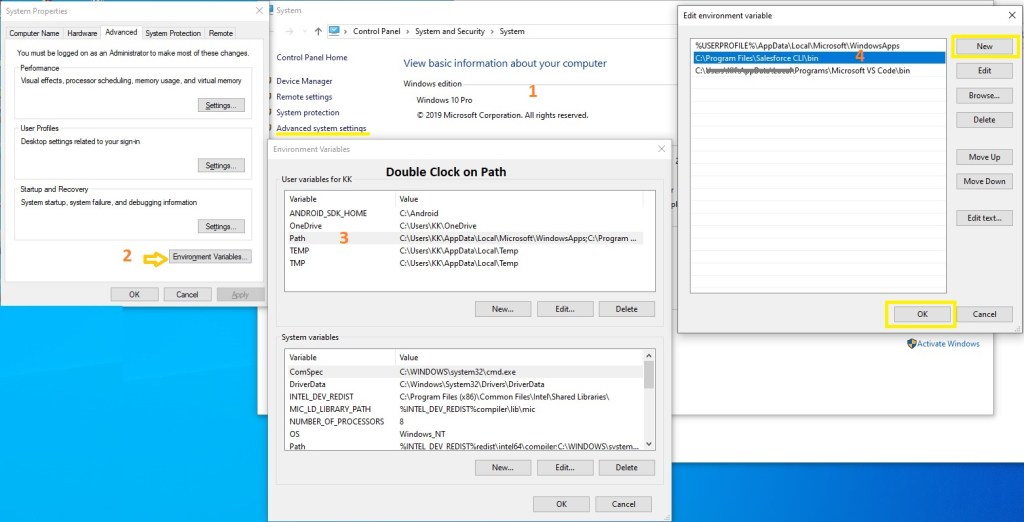Click the Activate Windows shield icon

[x=911, y=343]
